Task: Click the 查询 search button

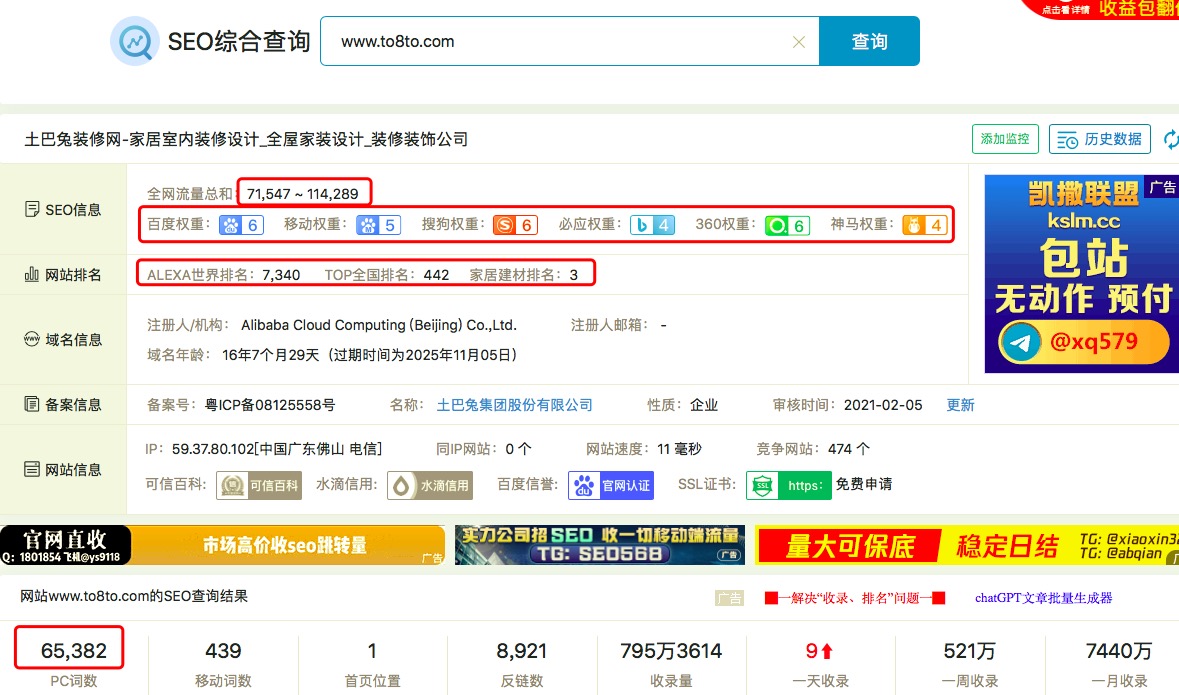Action: pos(869,41)
